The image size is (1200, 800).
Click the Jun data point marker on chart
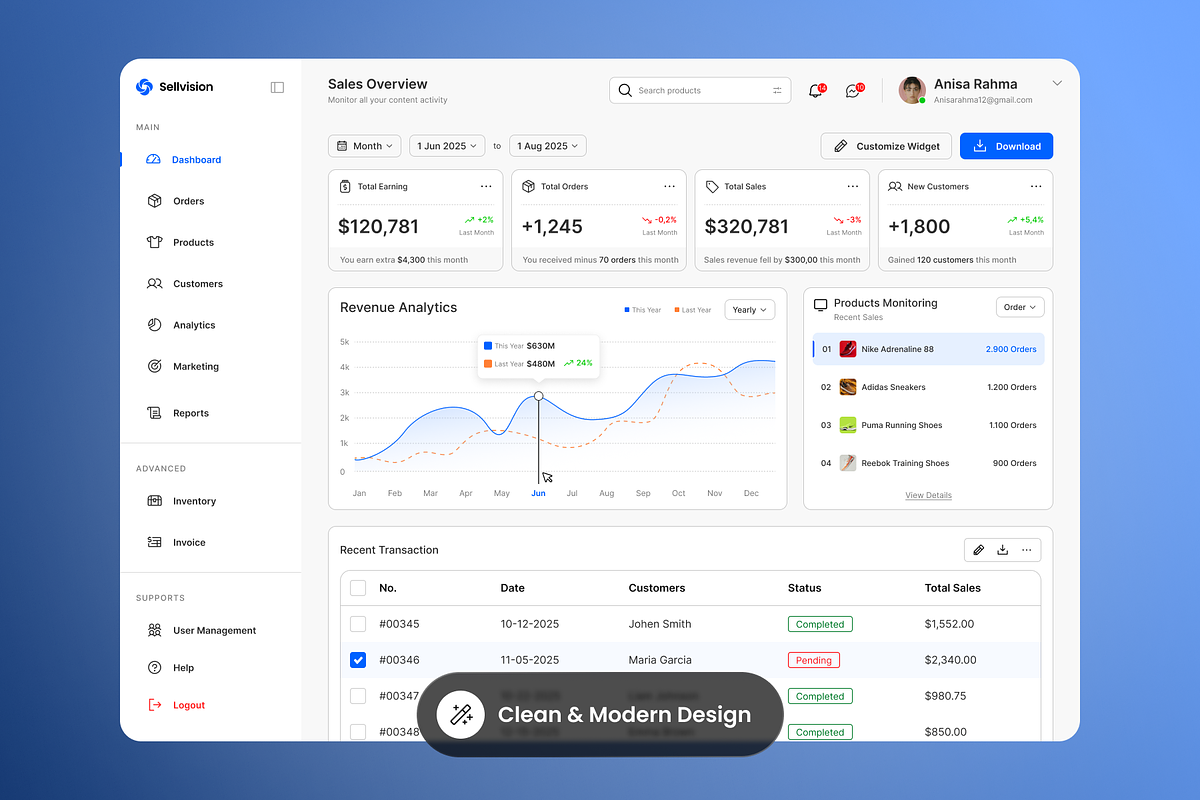click(539, 396)
